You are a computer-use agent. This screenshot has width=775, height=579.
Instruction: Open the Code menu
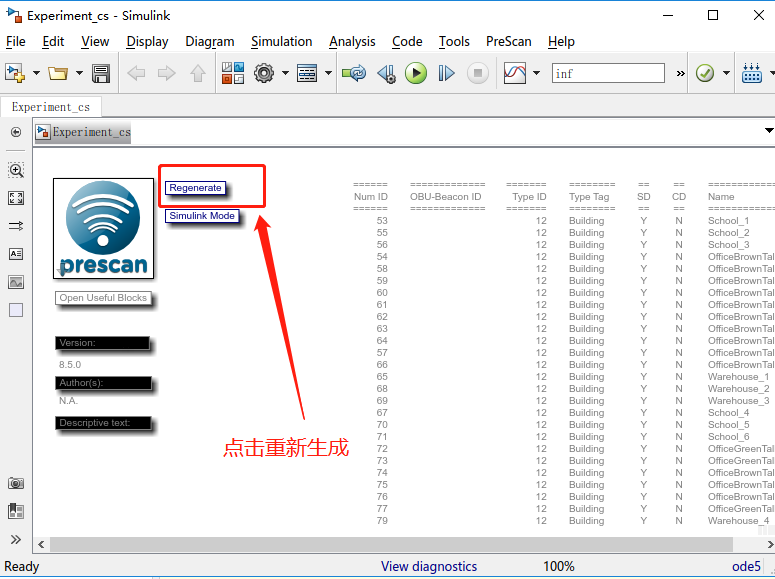click(407, 42)
